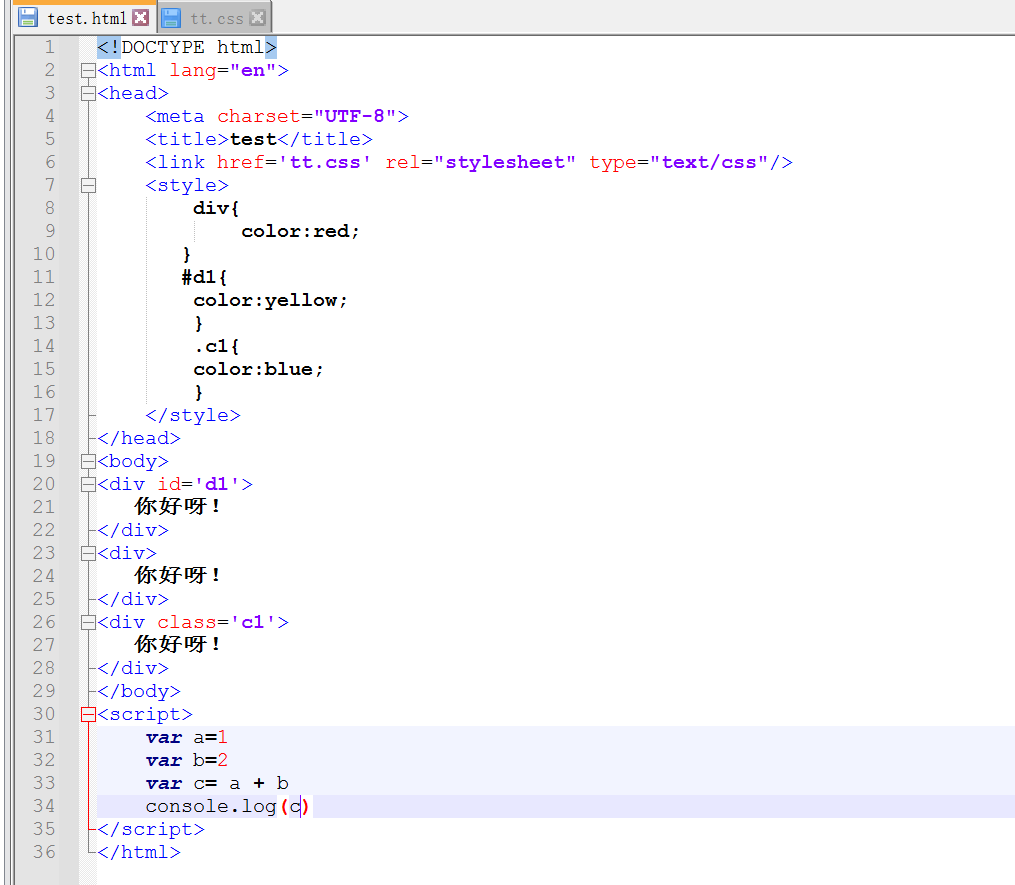This screenshot has height=885, width=1015.
Task: Click the closing </html> tag
Action: pos(139,853)
